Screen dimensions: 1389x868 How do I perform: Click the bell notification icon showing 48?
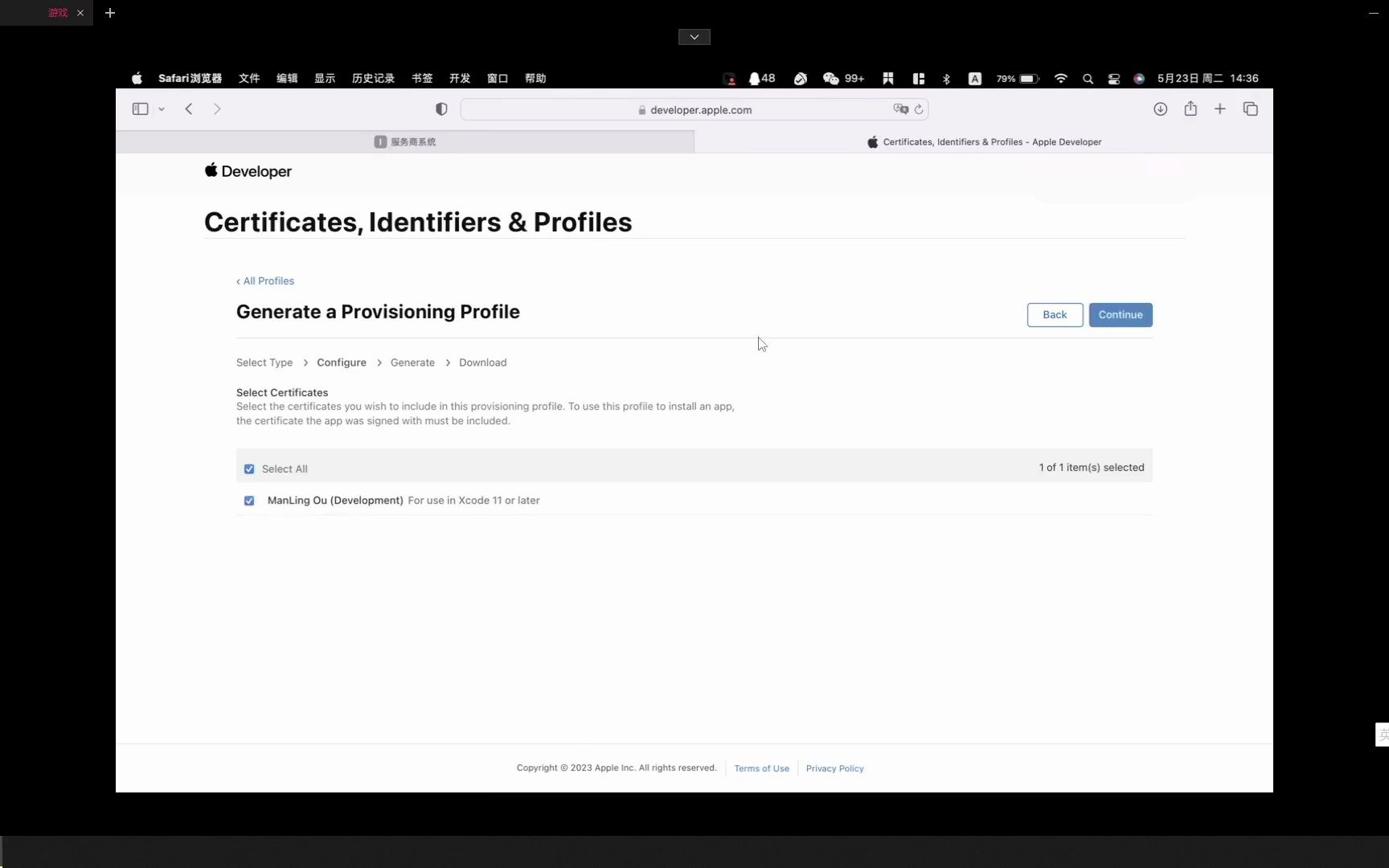click(x=761, y=78)
